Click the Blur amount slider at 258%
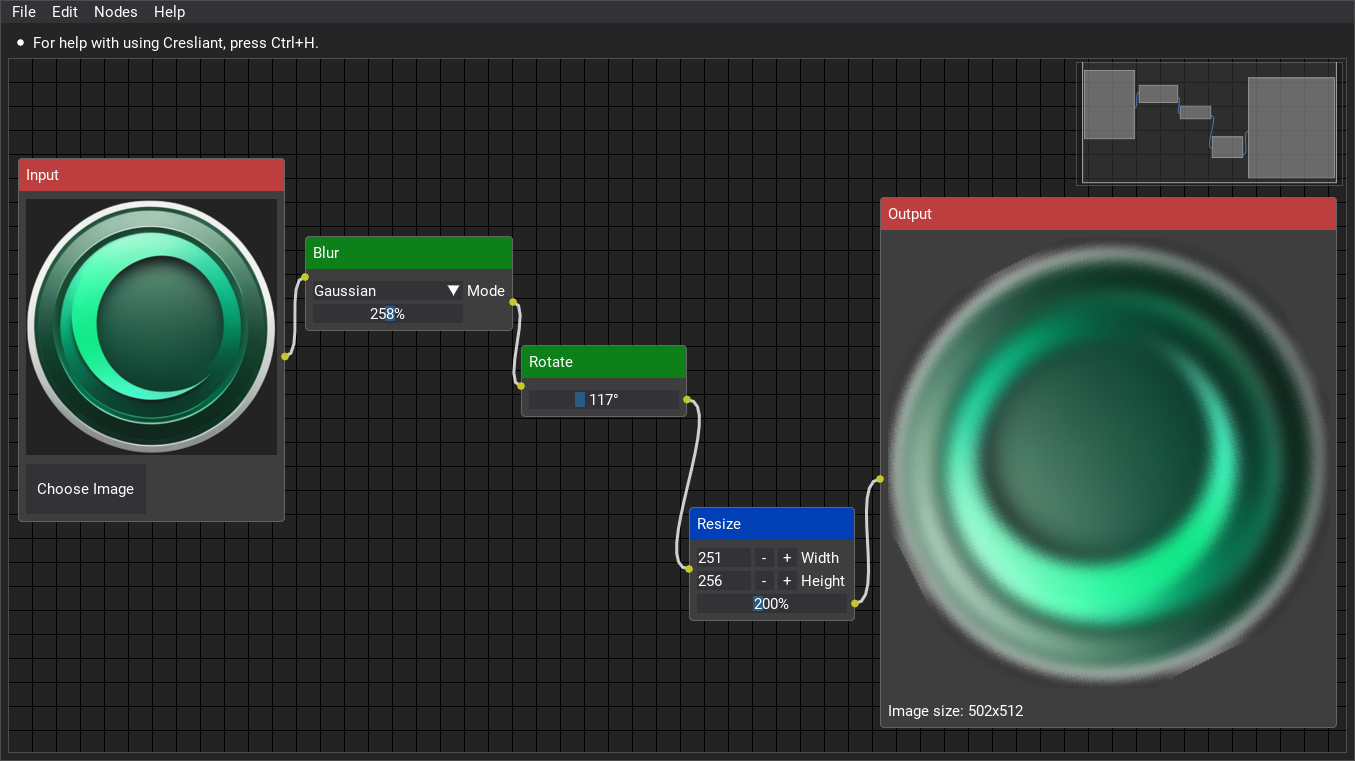Image resolution: width=1355 pixels, height=761 pixels. point(388,314)
